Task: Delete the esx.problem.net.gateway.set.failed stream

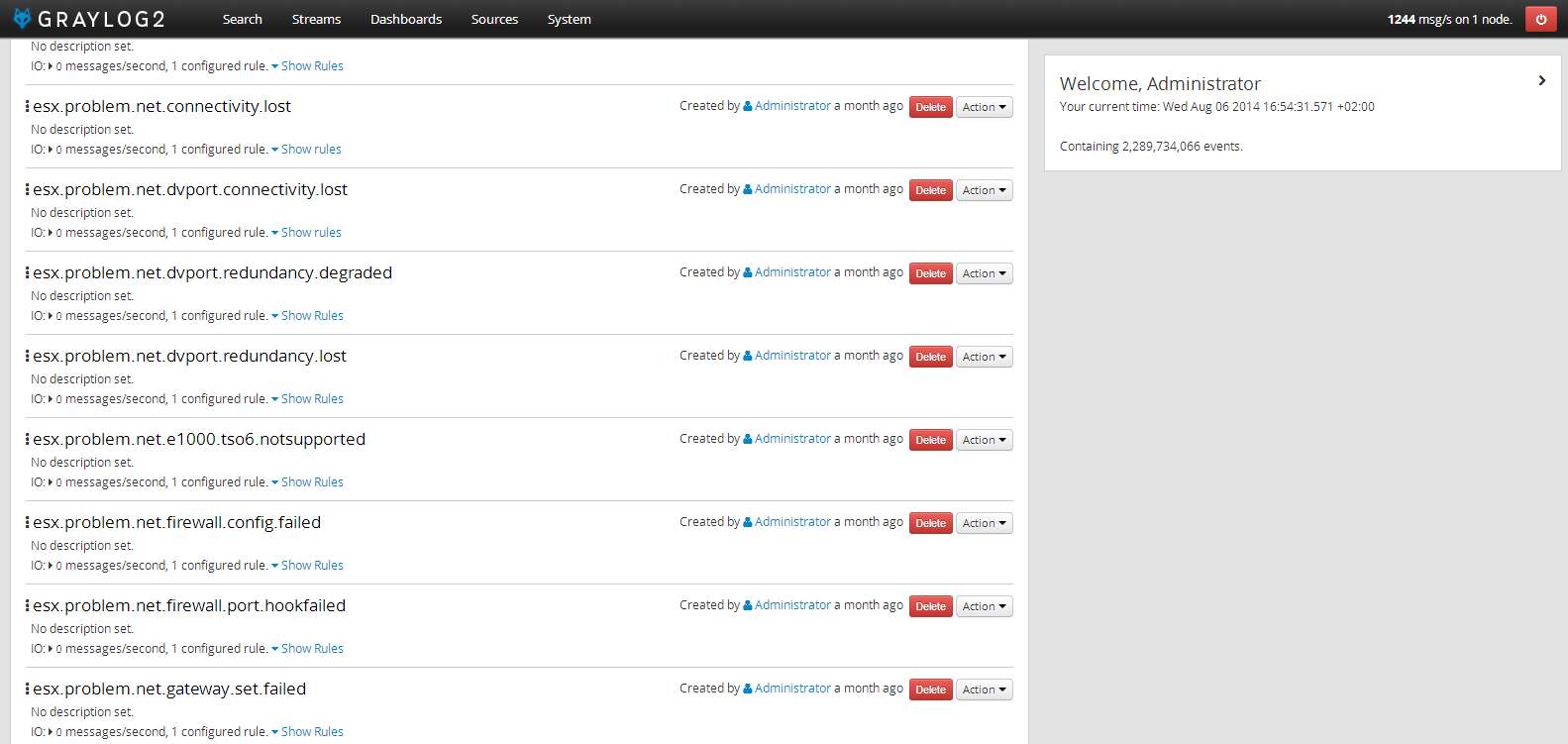Action: coord(930,690)
